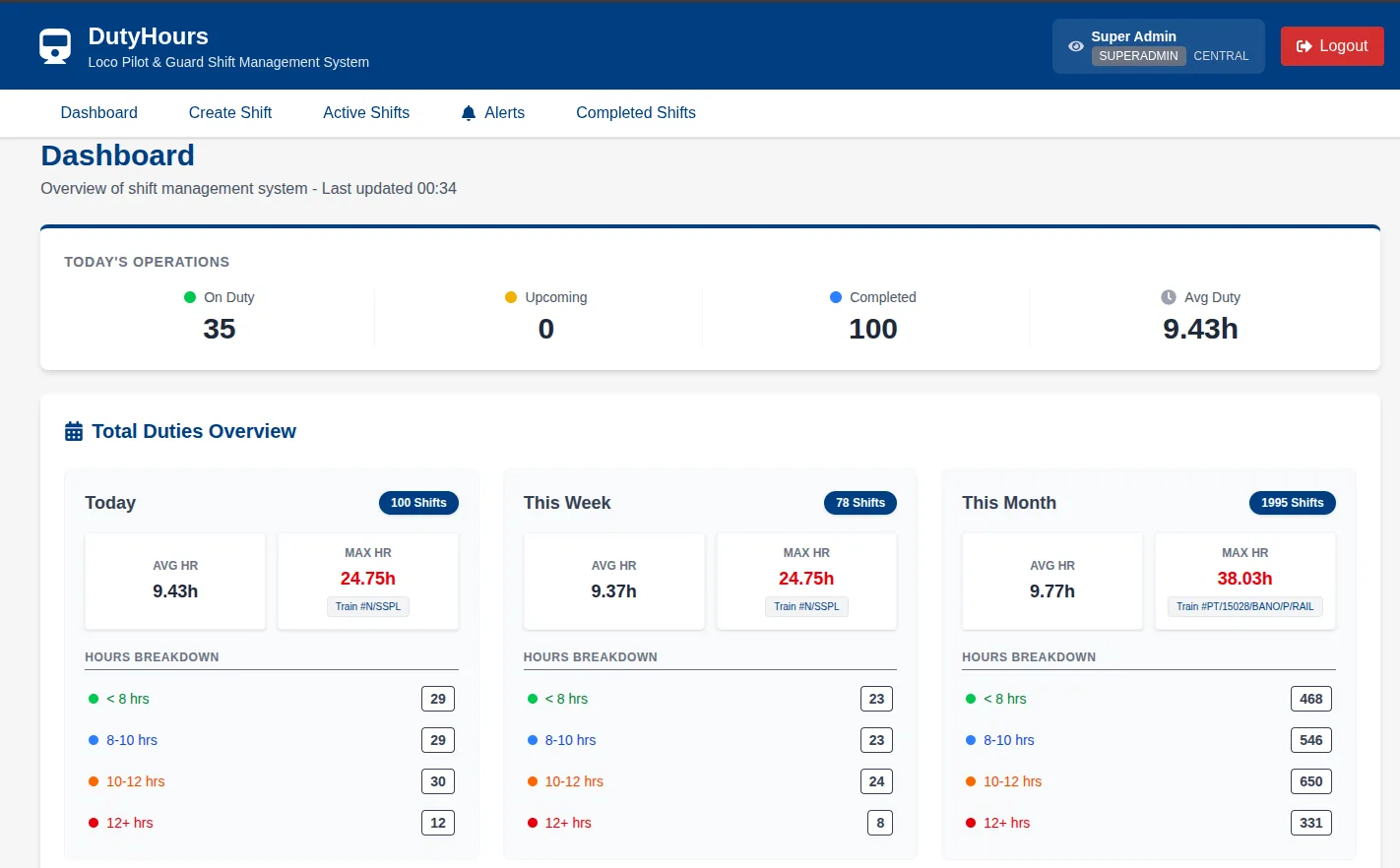Click the 'Total Duties Overview' heading

194,431
